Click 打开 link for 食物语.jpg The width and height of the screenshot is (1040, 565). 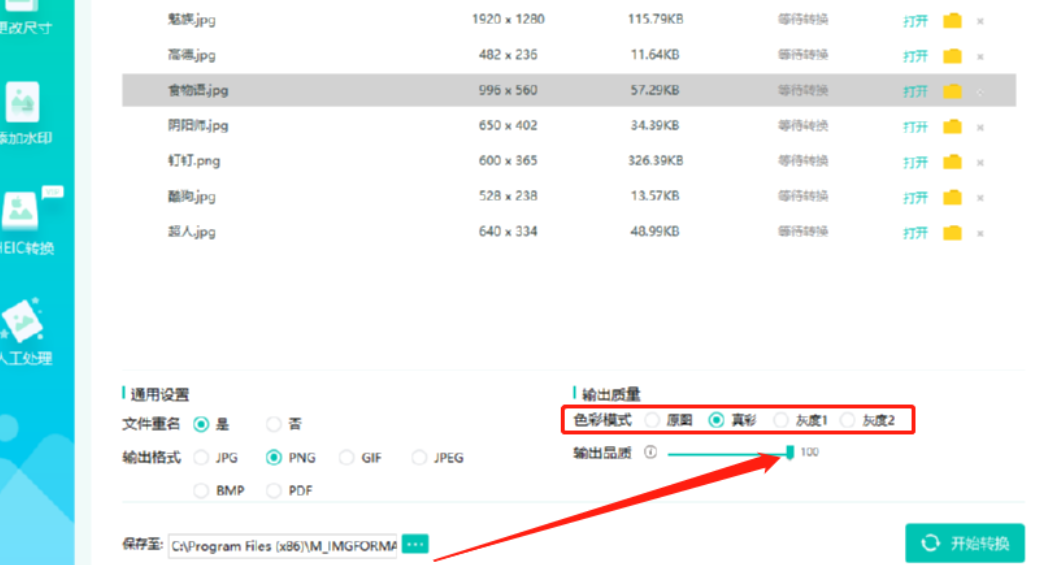click(x=915, y=91)
